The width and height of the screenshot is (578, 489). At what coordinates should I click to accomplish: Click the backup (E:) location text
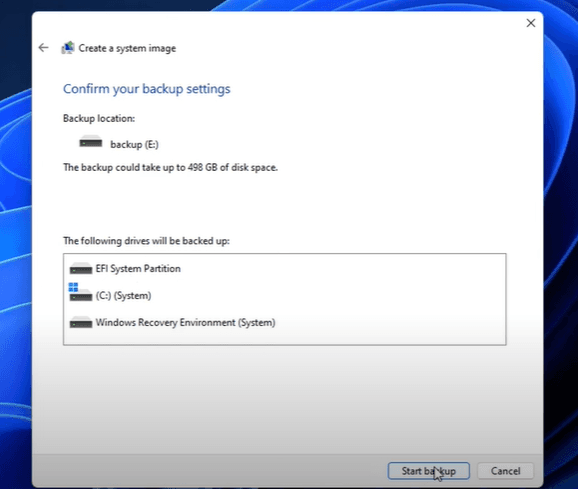[x=134, y=144]
